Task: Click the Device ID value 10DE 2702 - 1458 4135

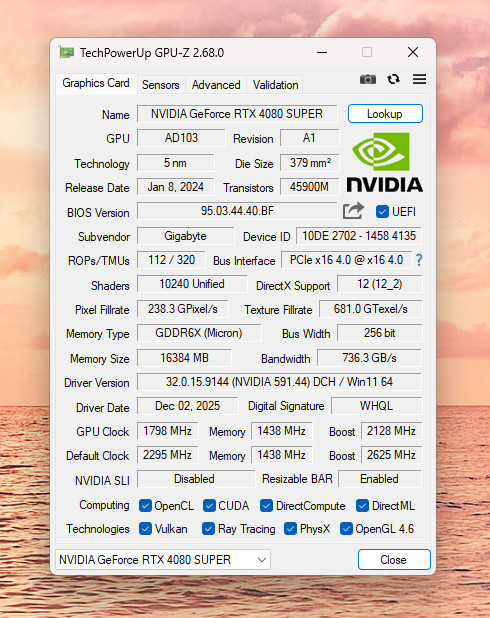Action: coord(359,236)
